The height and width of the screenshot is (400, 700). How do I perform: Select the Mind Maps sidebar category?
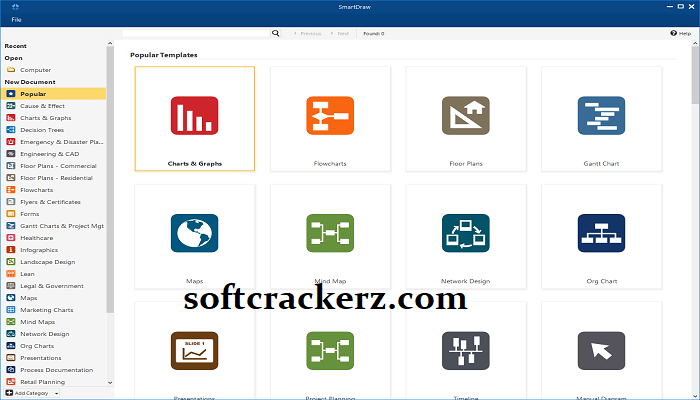click(x=54, y=322)
